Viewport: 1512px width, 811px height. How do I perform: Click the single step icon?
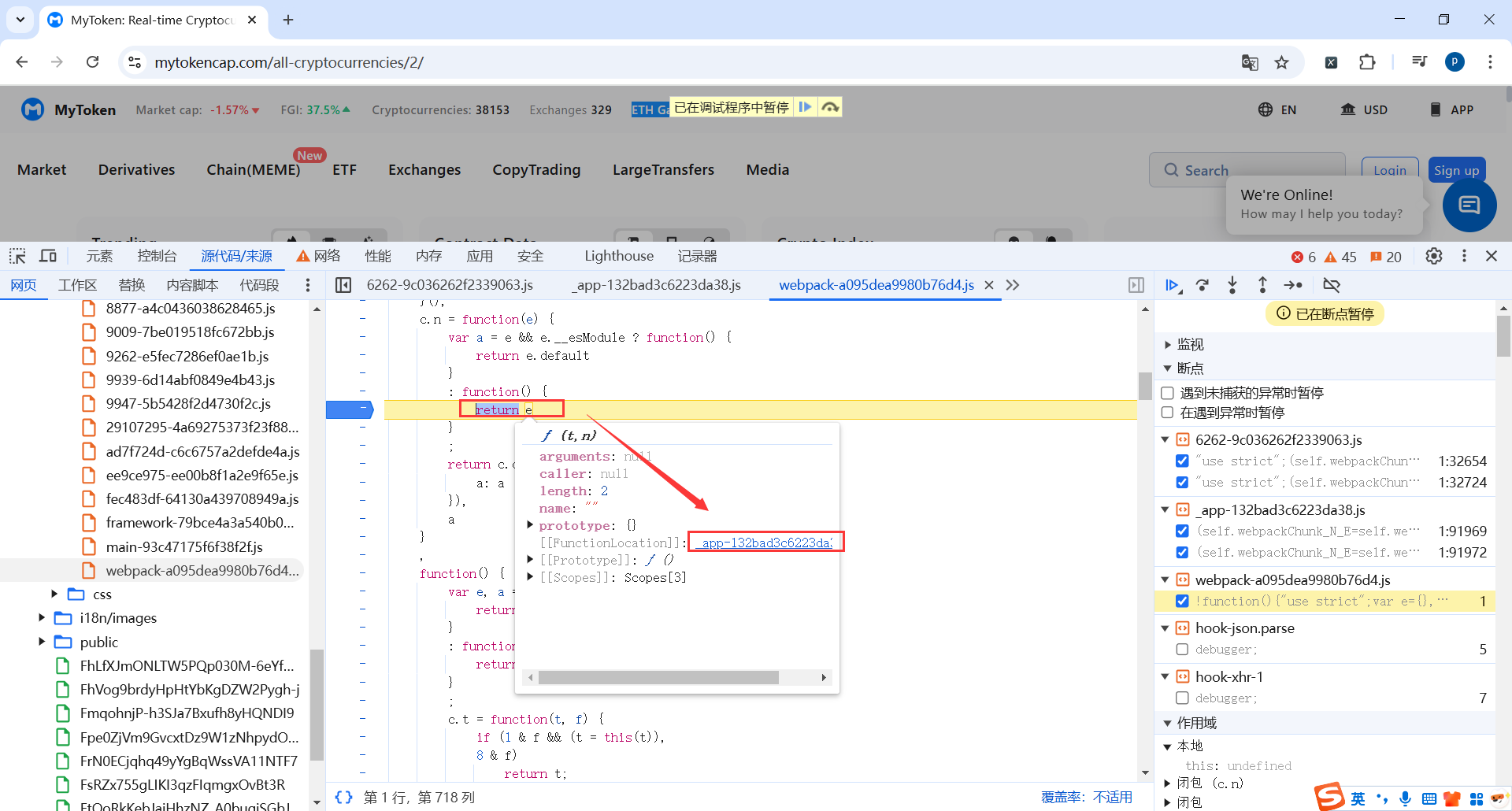1293,285
